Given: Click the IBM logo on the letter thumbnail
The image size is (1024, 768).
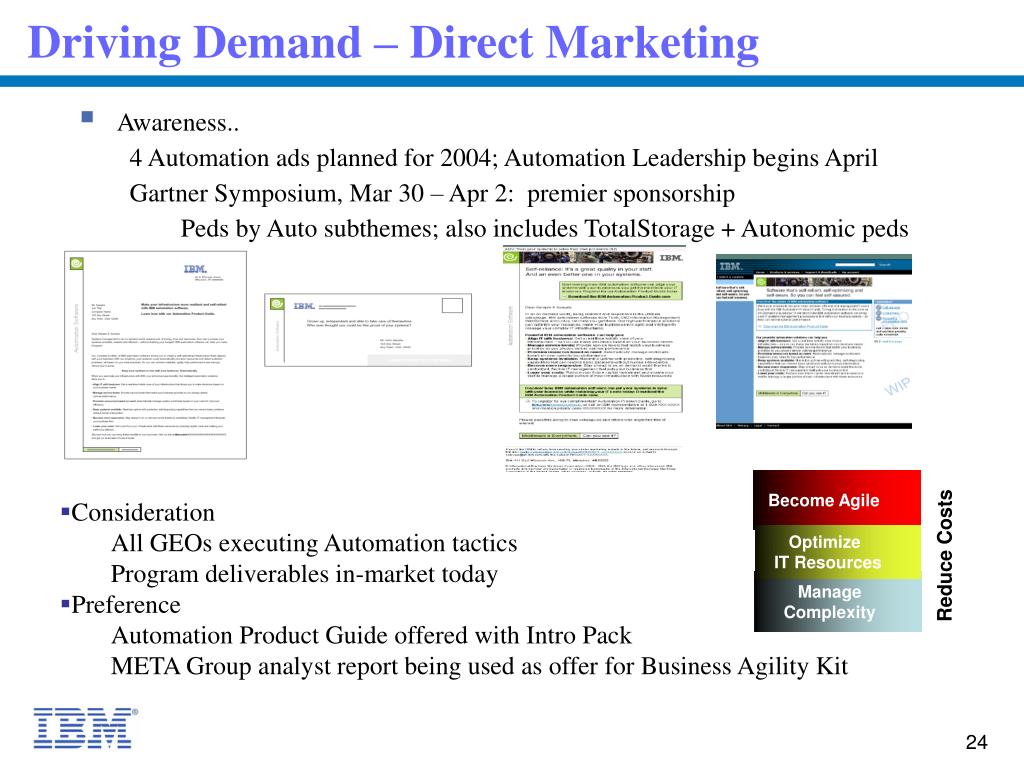Looking at the screenshot, I should tap(195, 269).
